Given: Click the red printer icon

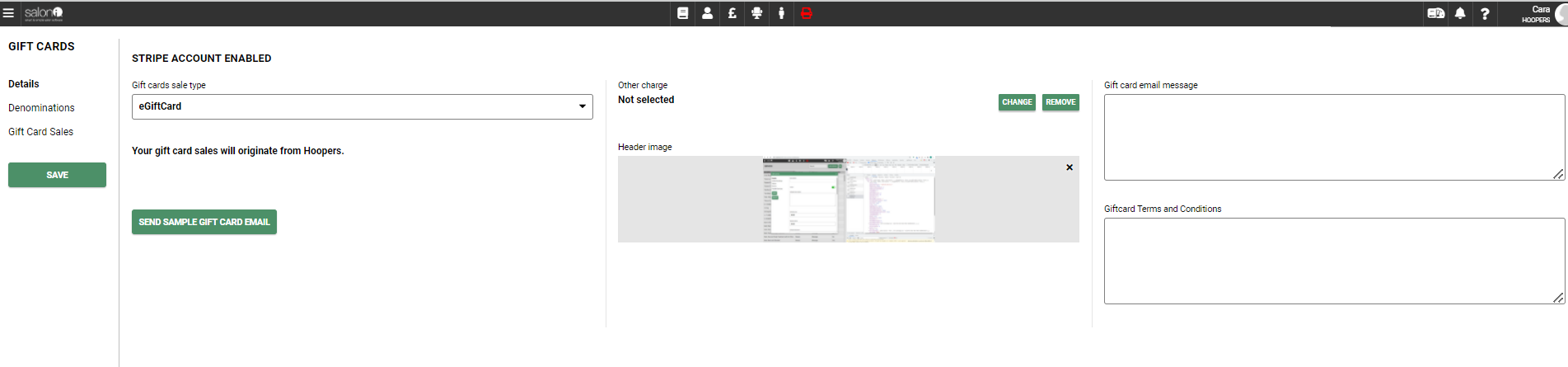Looking at the screenshot, I should pyautogui.click(x=806, y=13).
